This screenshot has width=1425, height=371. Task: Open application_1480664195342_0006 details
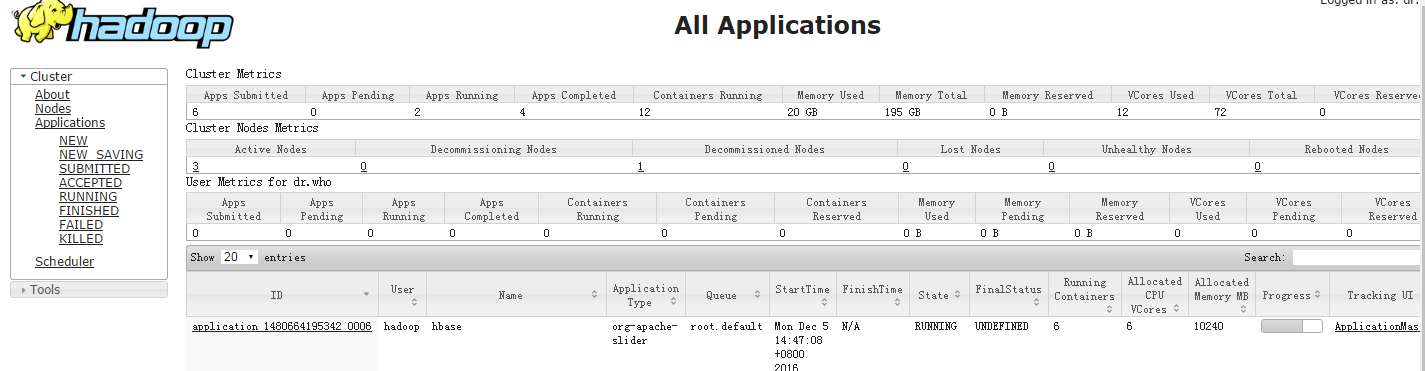pos(281,327)
